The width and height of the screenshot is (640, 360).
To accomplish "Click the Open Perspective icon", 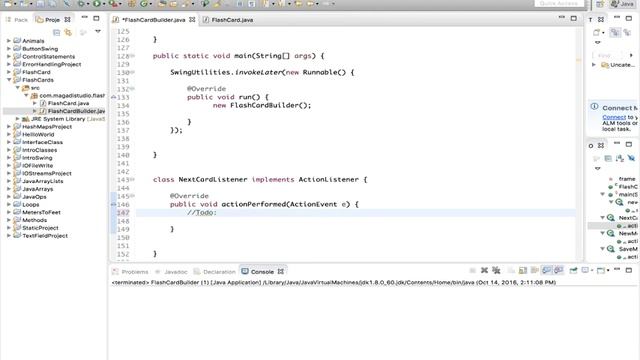I will [600, 4].
